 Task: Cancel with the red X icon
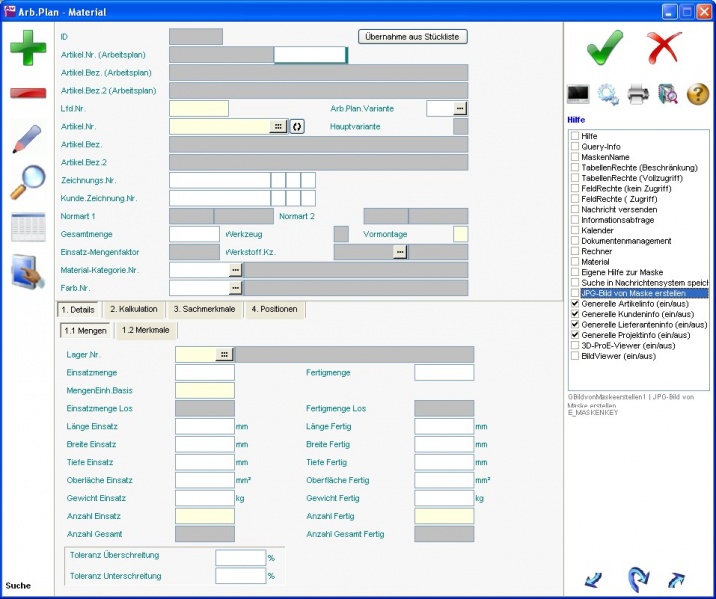tap(663, 47)
